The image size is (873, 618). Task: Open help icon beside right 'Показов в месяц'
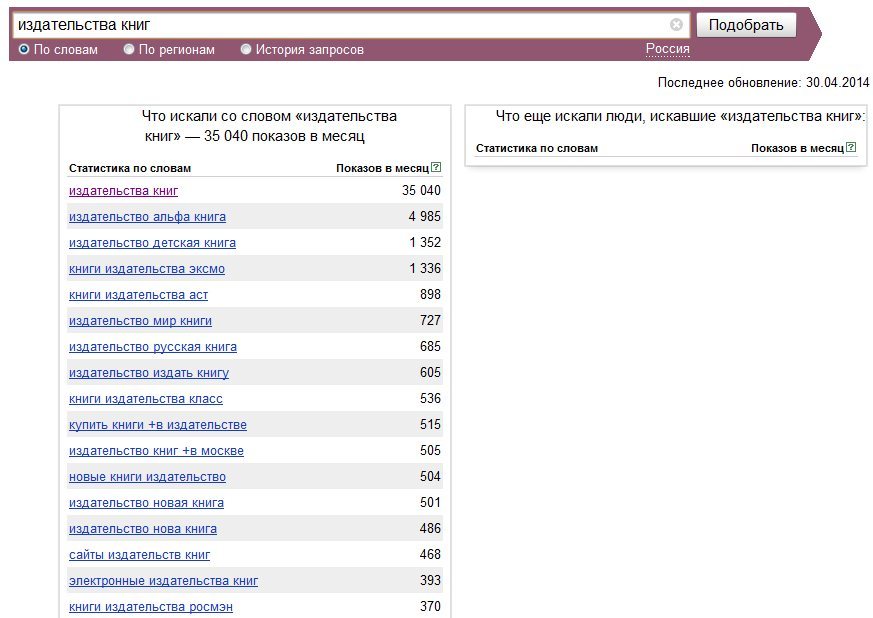point(851,147)
